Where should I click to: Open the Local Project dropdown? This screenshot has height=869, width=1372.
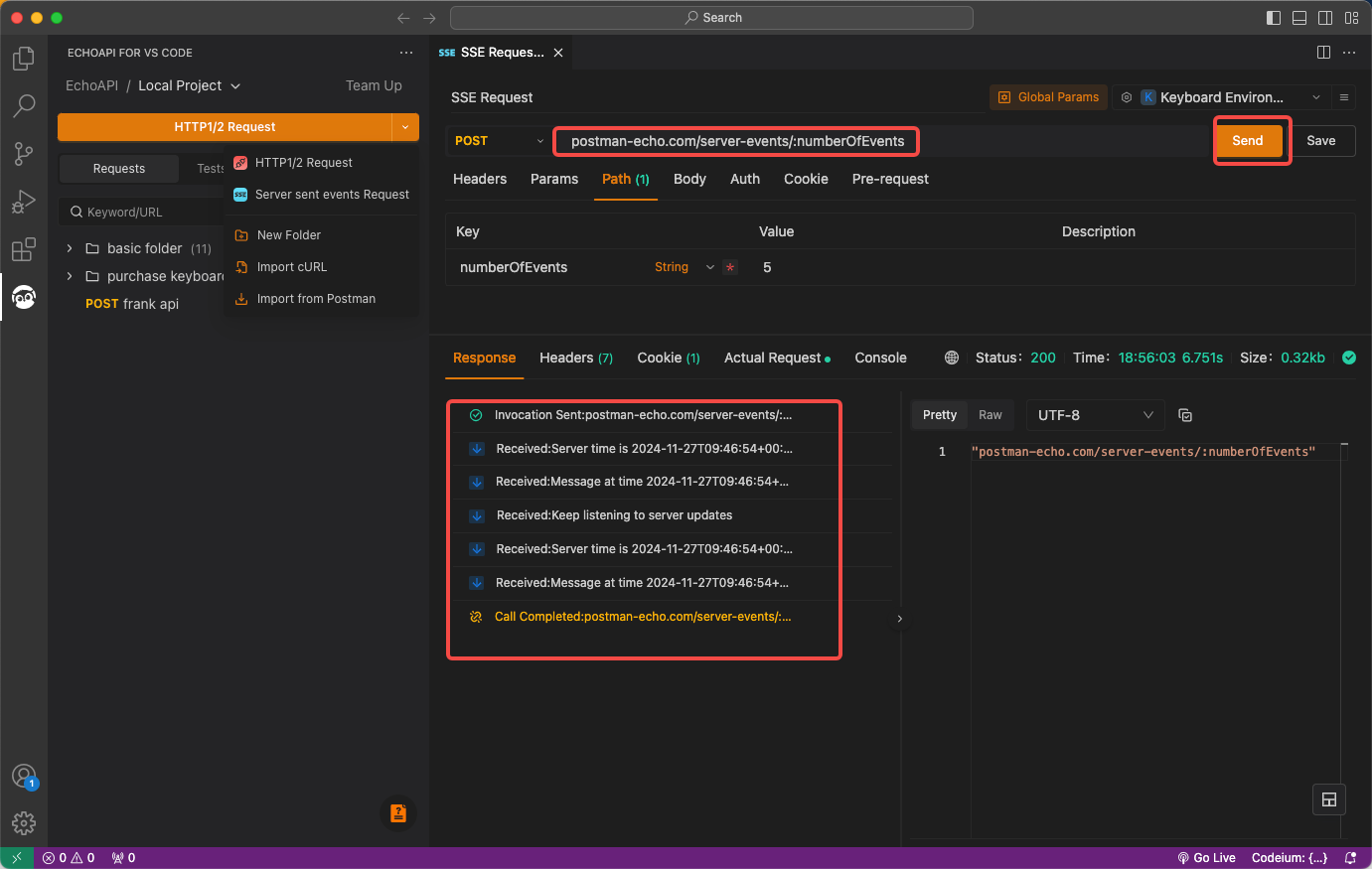click(190, 85)
